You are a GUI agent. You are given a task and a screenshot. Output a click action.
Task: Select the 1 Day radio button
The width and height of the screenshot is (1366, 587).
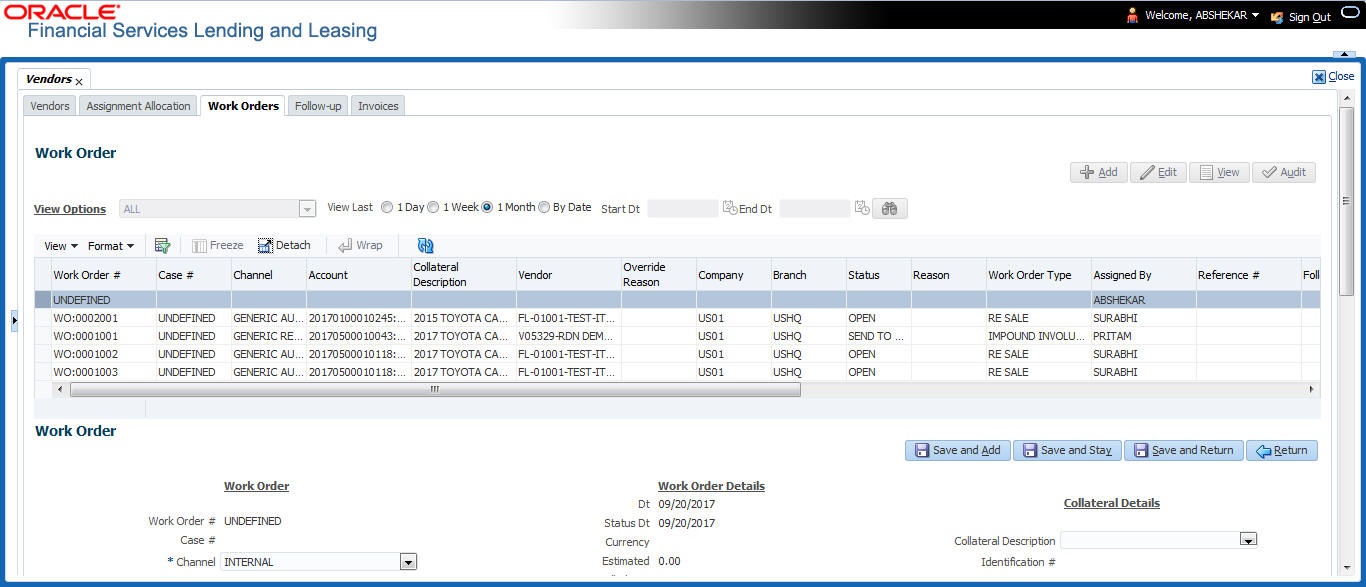pos(387,208)
